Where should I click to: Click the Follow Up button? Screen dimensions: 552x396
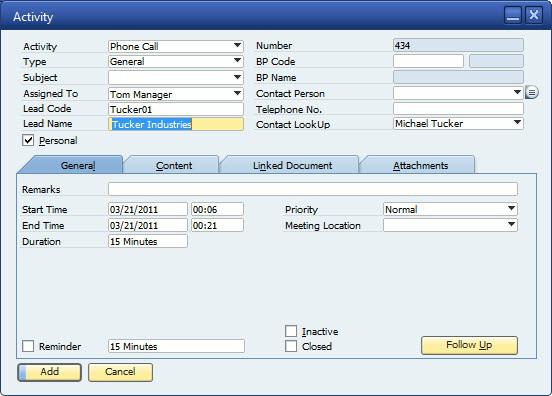pos(469,345)
